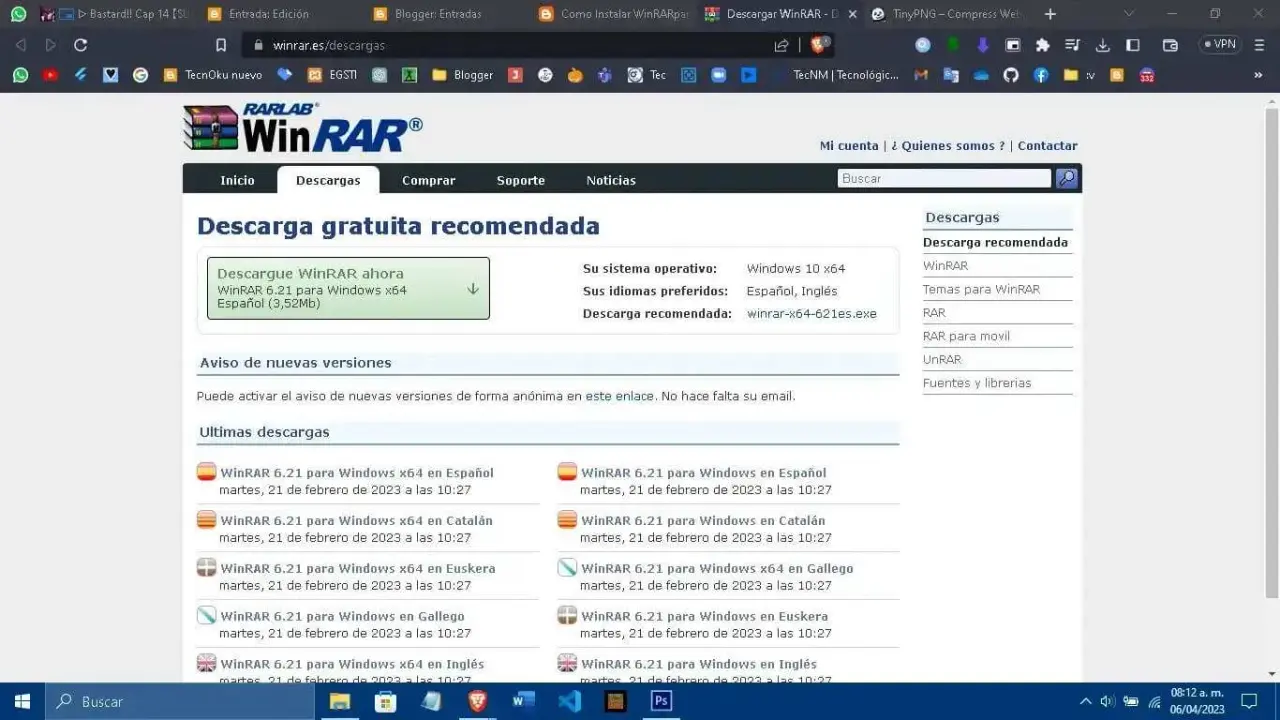This screenshot has width=1280, height=720.
Task: Open Microsoft Store from the taskbar
Action: point(385,701)
